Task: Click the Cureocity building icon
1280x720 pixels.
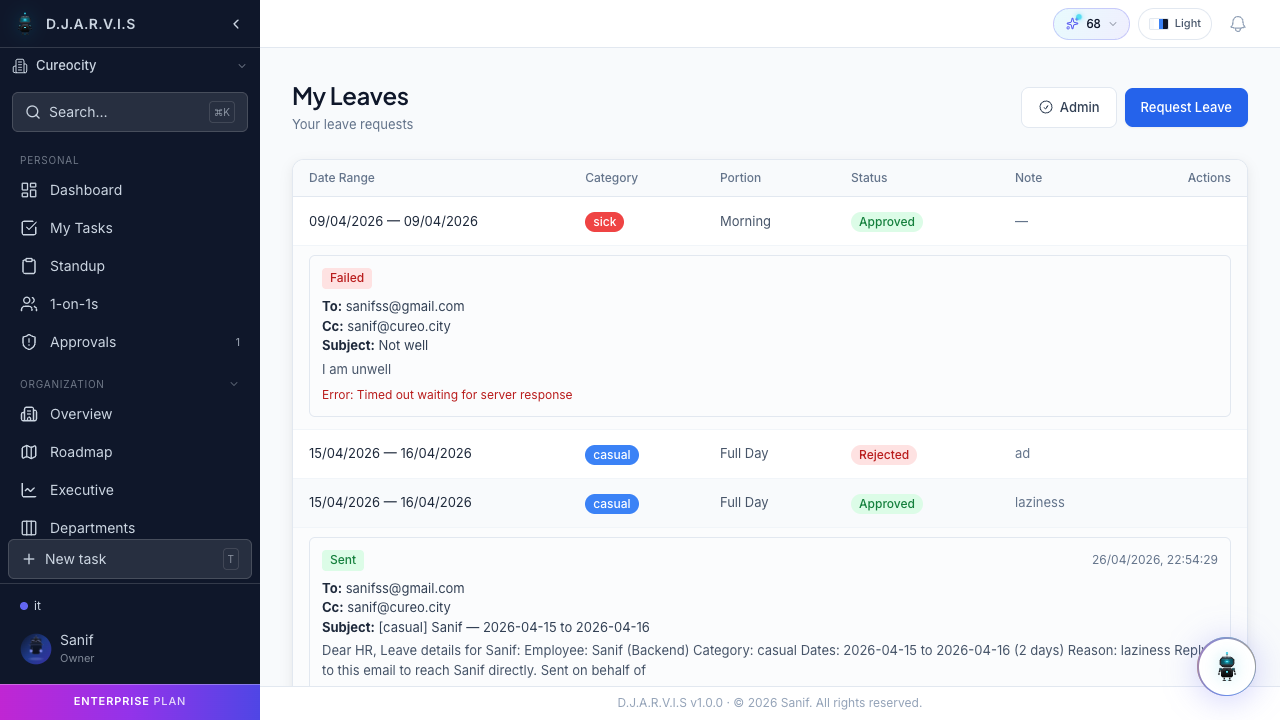Action: point(20,66)
